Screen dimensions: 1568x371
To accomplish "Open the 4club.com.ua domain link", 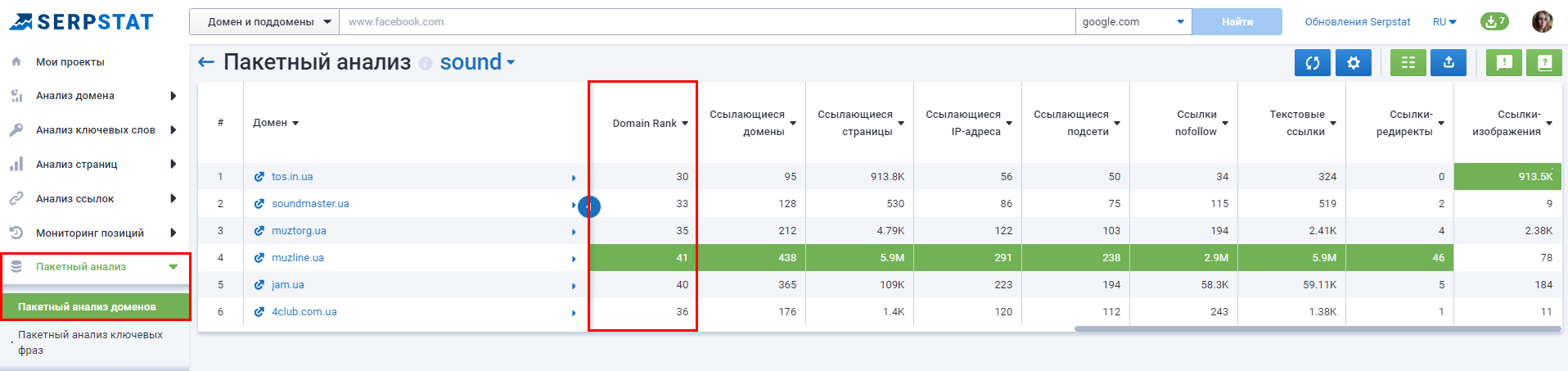I will point(304,311).
